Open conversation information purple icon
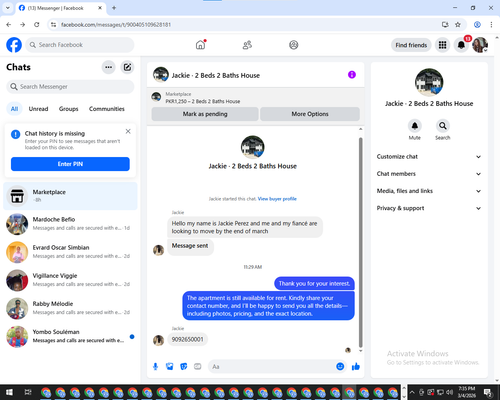Image resolution: width=500 pixels, height=400 pixels. pyautogui.click(x=352, y=75)
